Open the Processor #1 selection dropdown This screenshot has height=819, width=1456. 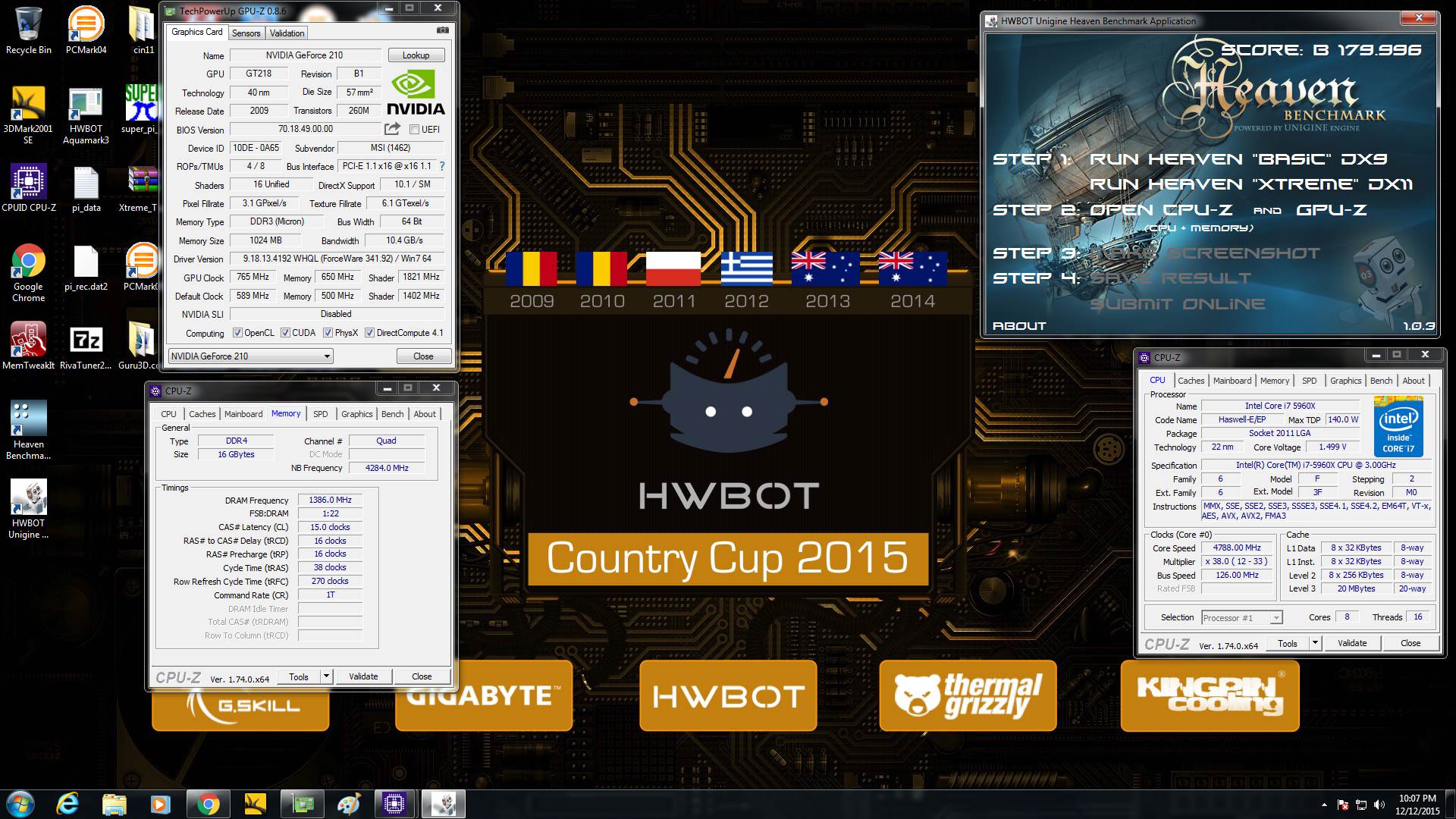click(1241, 618)
